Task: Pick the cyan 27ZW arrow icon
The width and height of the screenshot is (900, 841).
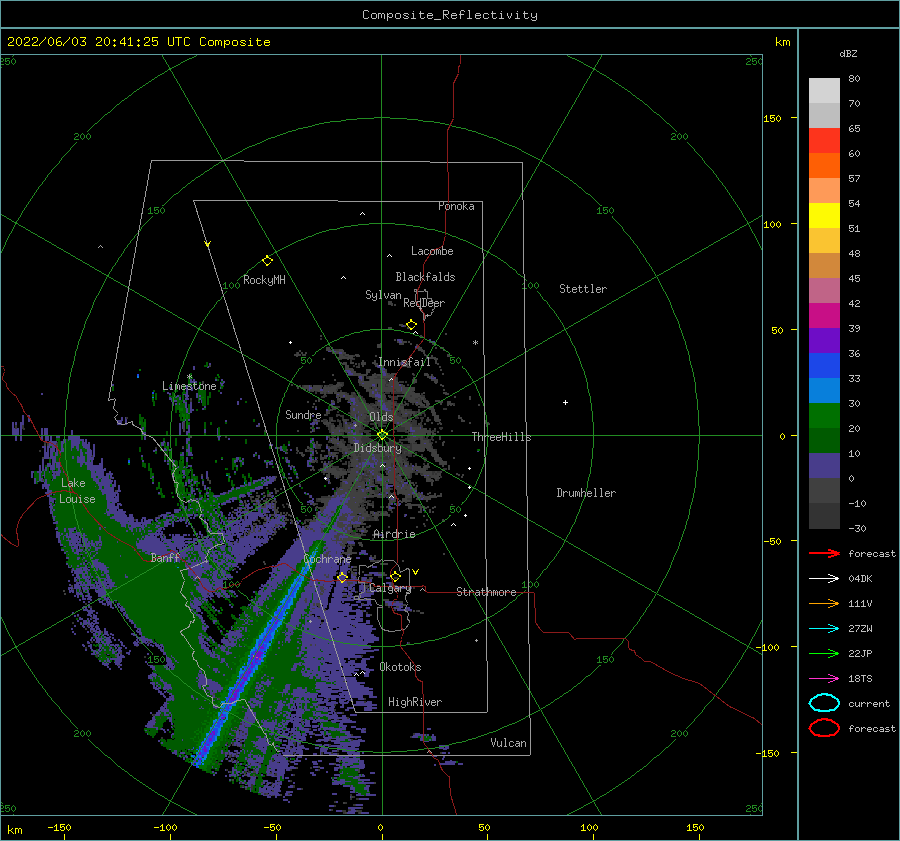Action: pyautogui.click(x=824, y=629)
